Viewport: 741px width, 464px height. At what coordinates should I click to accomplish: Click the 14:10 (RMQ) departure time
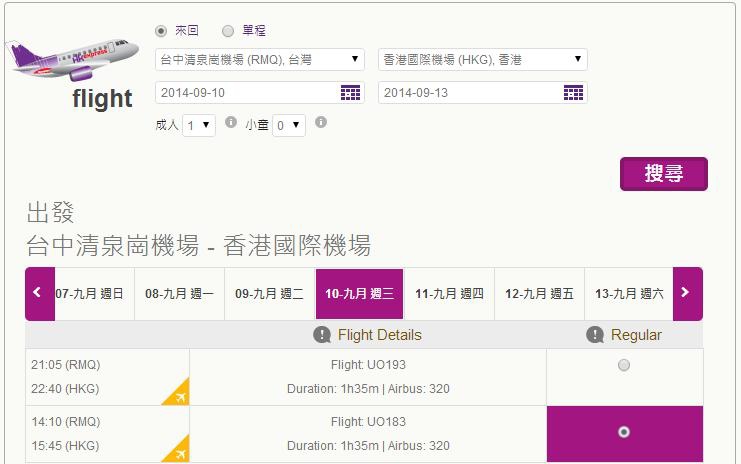(x=66, y=421)
